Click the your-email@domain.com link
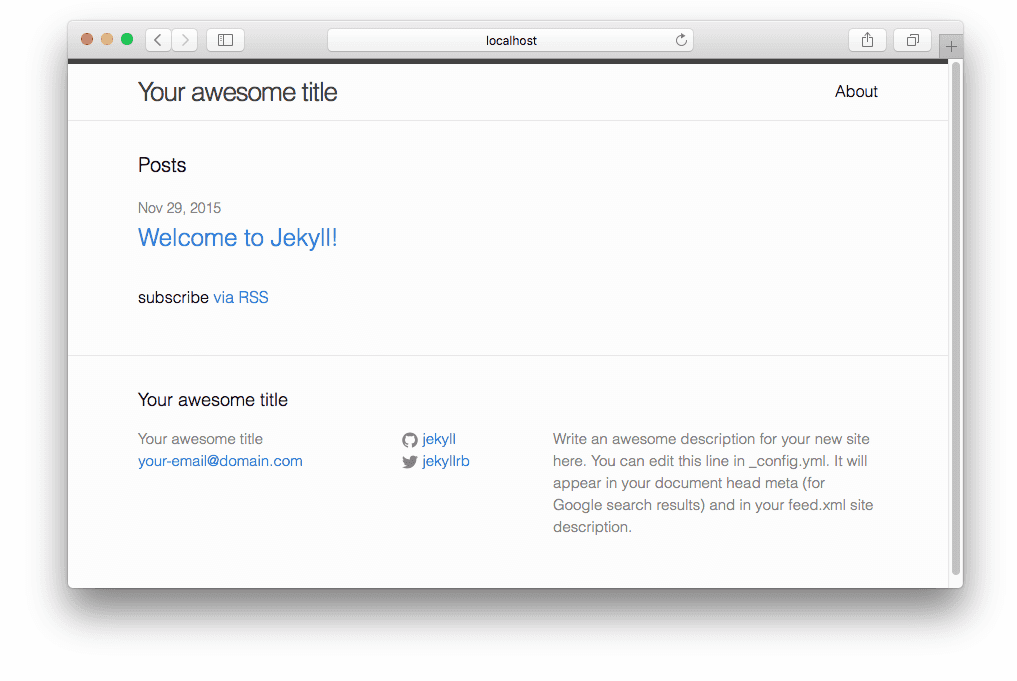1017x681 pixels. point(220,461)
